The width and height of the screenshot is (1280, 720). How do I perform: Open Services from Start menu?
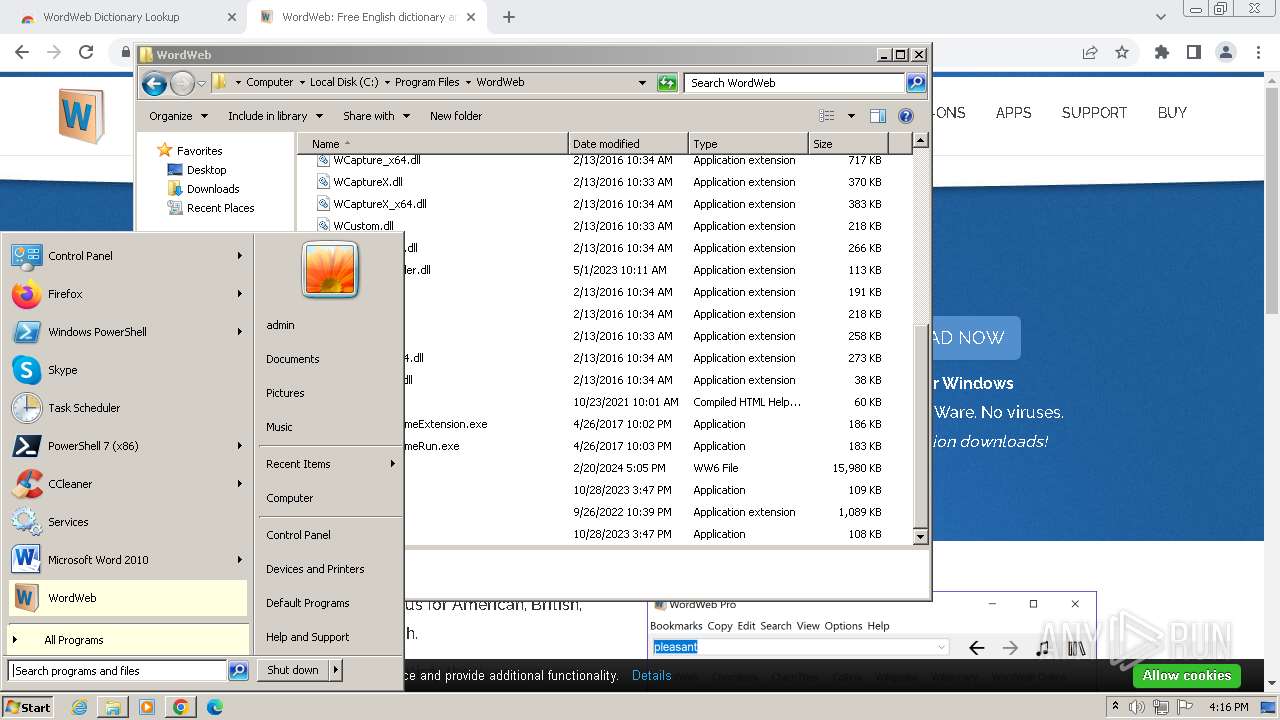click(128, 522)
